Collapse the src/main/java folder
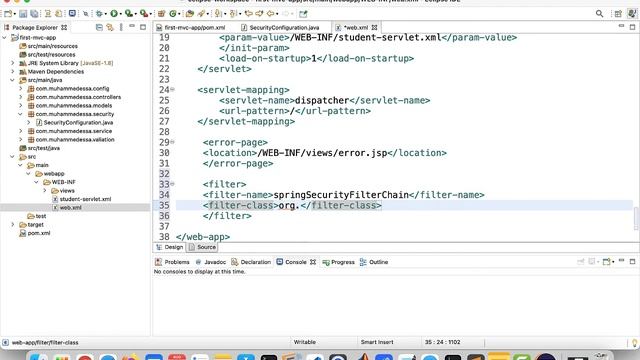The image size is (640, 360). pos(13,80)
